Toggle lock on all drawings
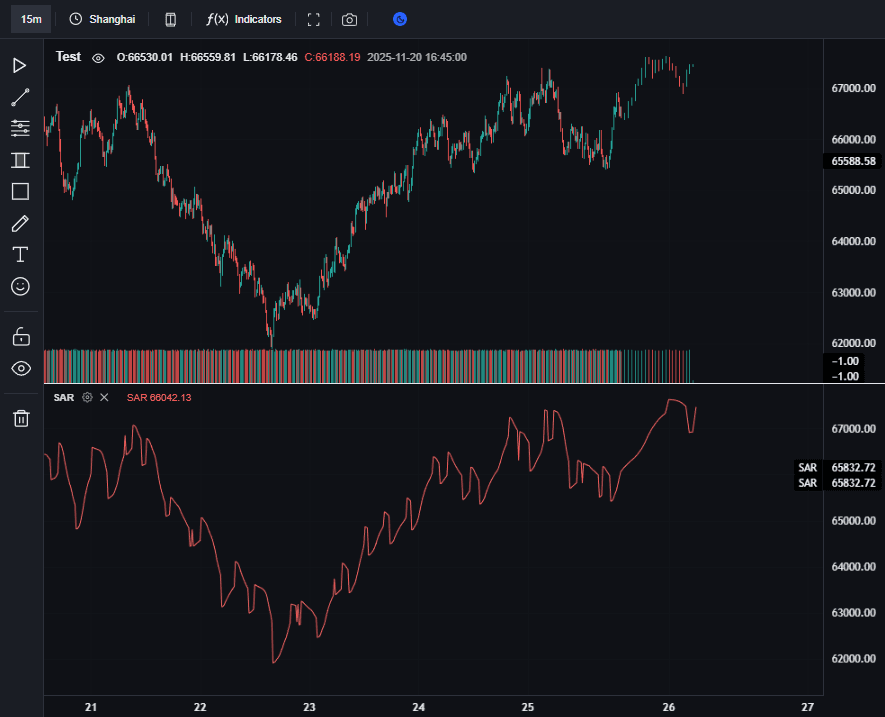885x717 pixels. pos(20,336)
